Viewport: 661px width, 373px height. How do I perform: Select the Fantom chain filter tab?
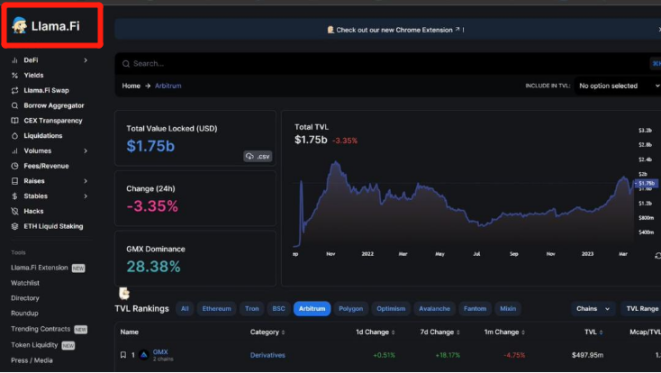tap(475, 309)
